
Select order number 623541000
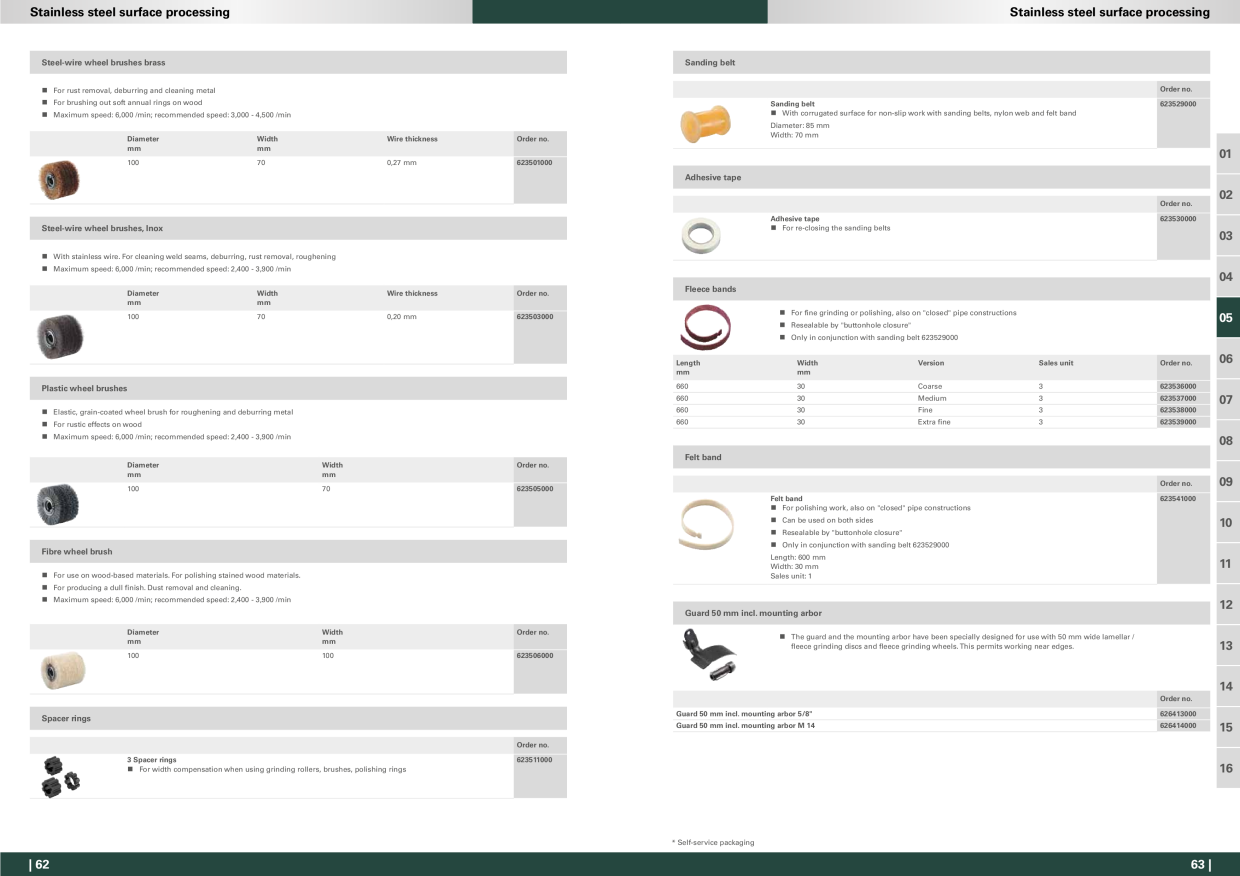click(x=1178, y=498)
